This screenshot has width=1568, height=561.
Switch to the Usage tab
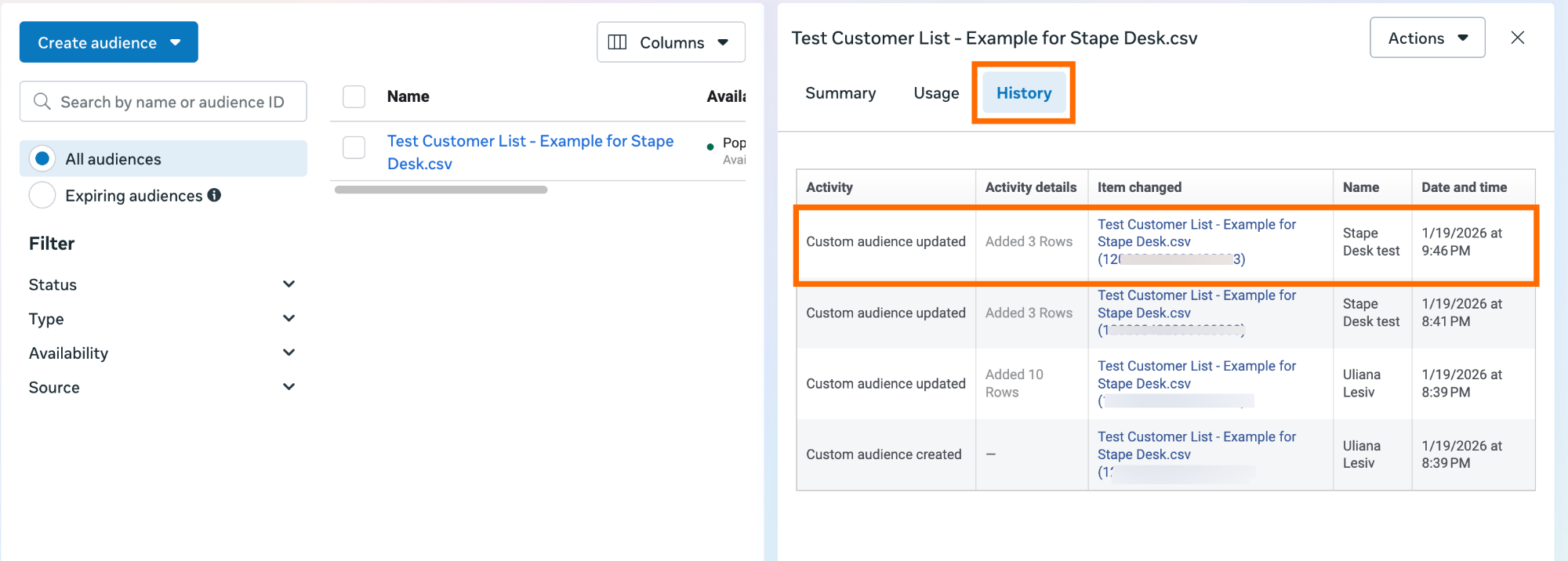(x=936, y=93)
